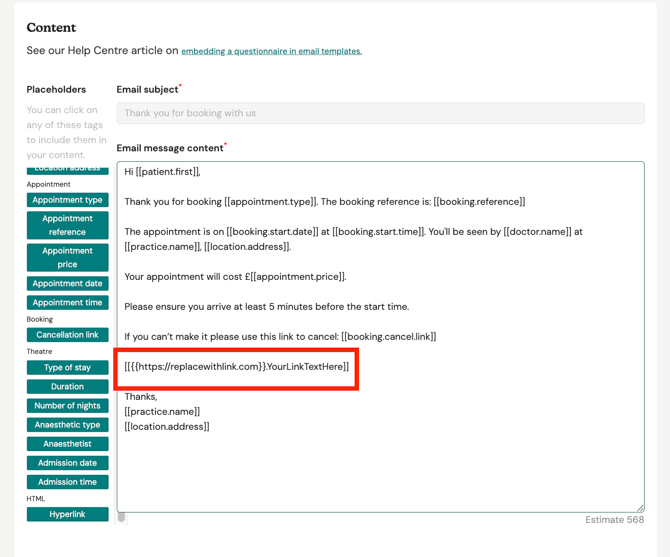Screen dimensions: 670x557
Task: Click the hyperlink placeholder line in message
Action: (237, 367)
